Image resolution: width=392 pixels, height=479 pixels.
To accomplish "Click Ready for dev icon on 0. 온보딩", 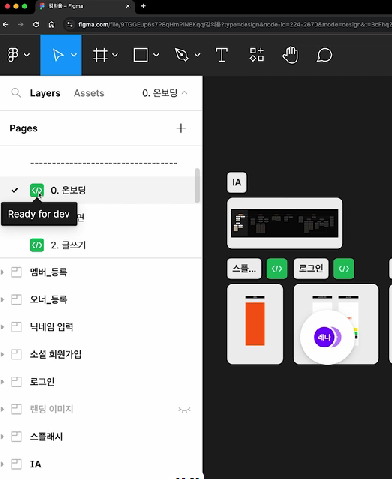I will tap(37, 190).
